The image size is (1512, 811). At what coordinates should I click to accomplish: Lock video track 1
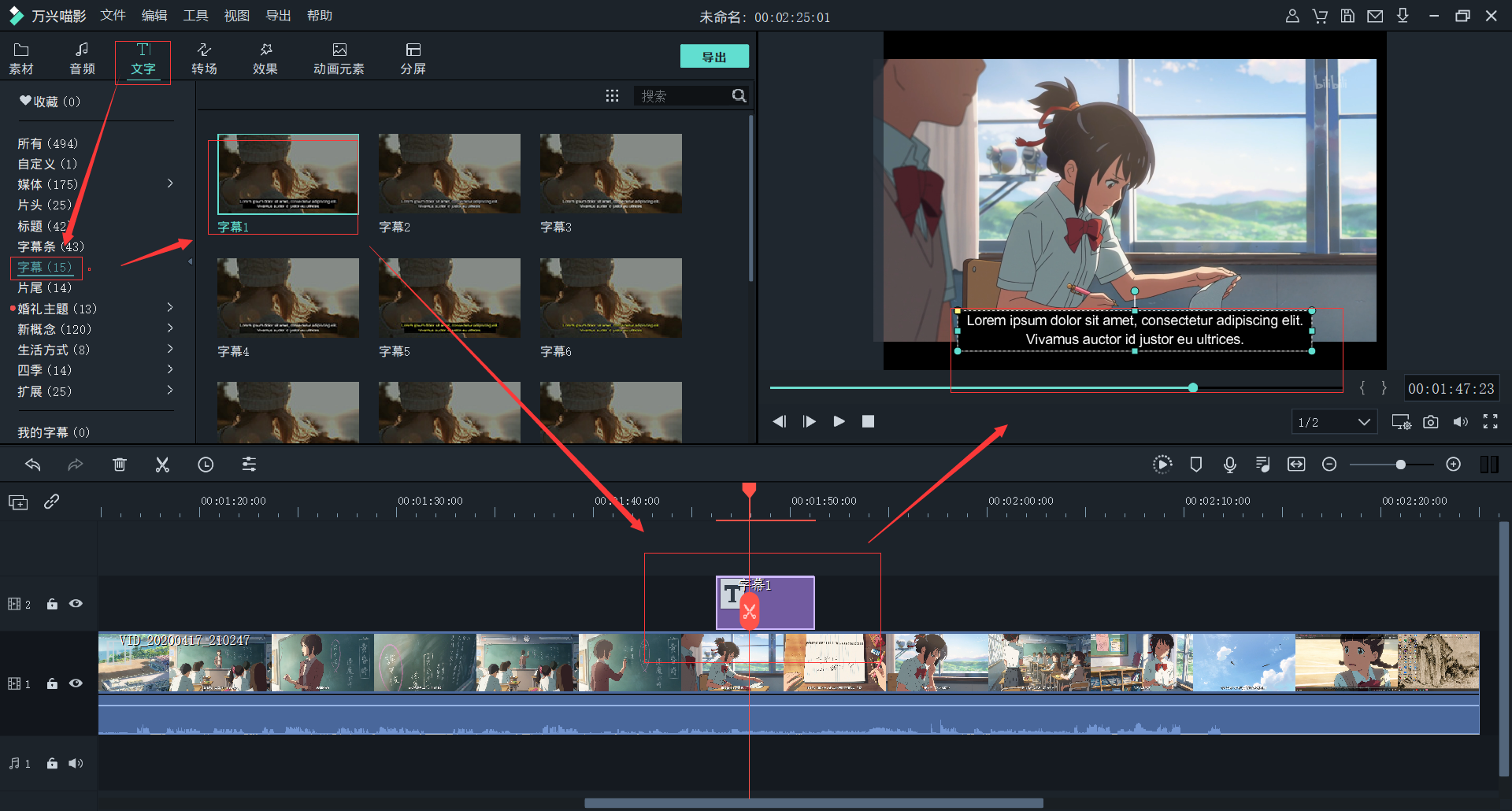[x=52, y=683]
